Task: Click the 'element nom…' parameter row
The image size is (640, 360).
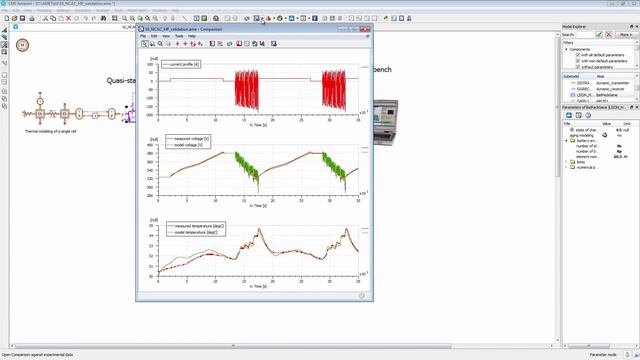Action: [x=599, y=156]
